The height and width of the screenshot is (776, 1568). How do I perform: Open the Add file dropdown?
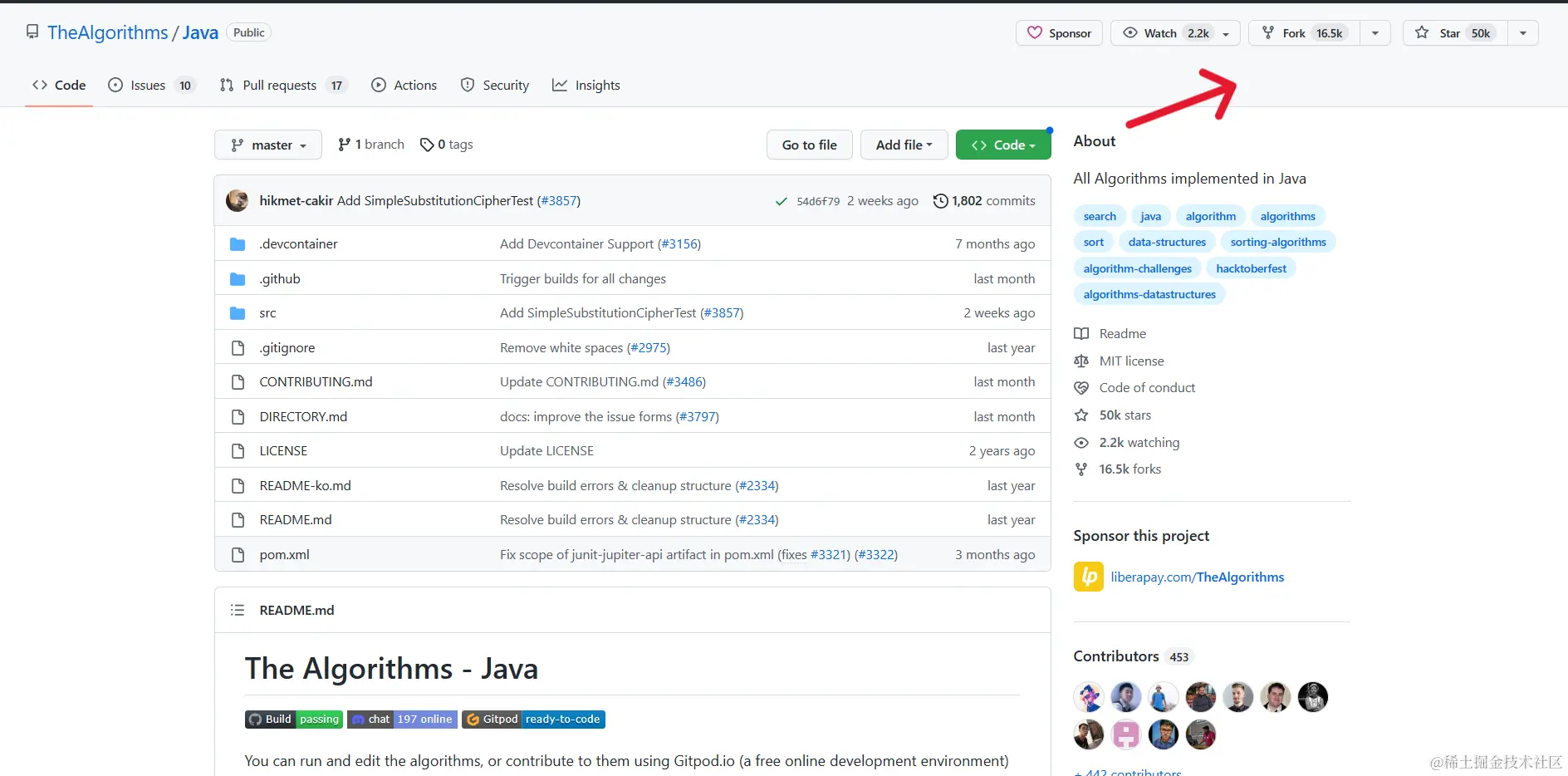(904, 145)
